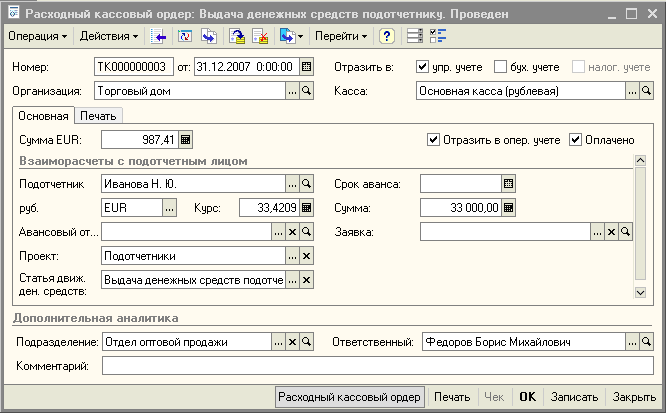The image size is (666, 413).
Task: Open calculator for Сумма EUR field
Action: [x=185, y=139]
